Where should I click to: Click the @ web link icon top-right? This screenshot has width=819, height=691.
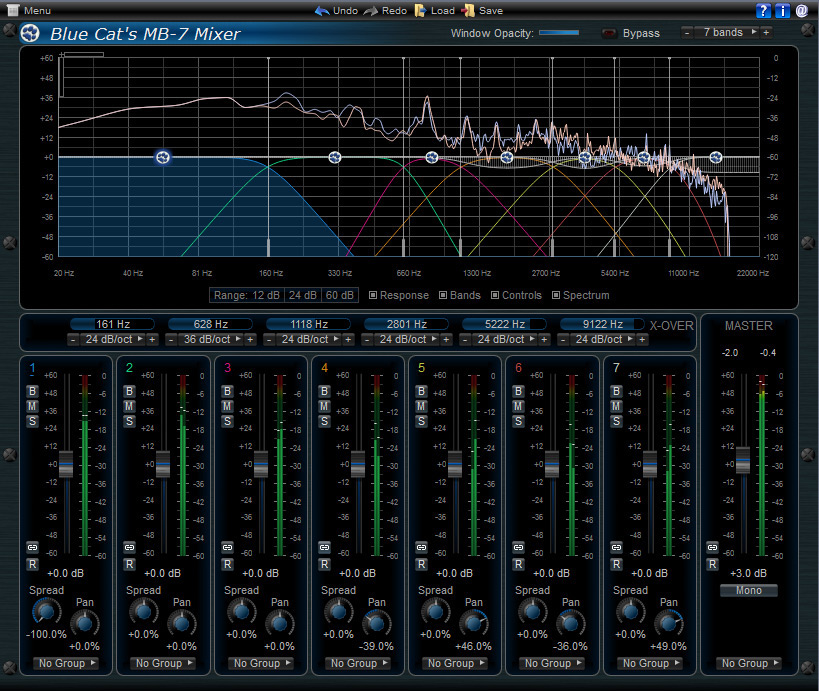[799, 10]
